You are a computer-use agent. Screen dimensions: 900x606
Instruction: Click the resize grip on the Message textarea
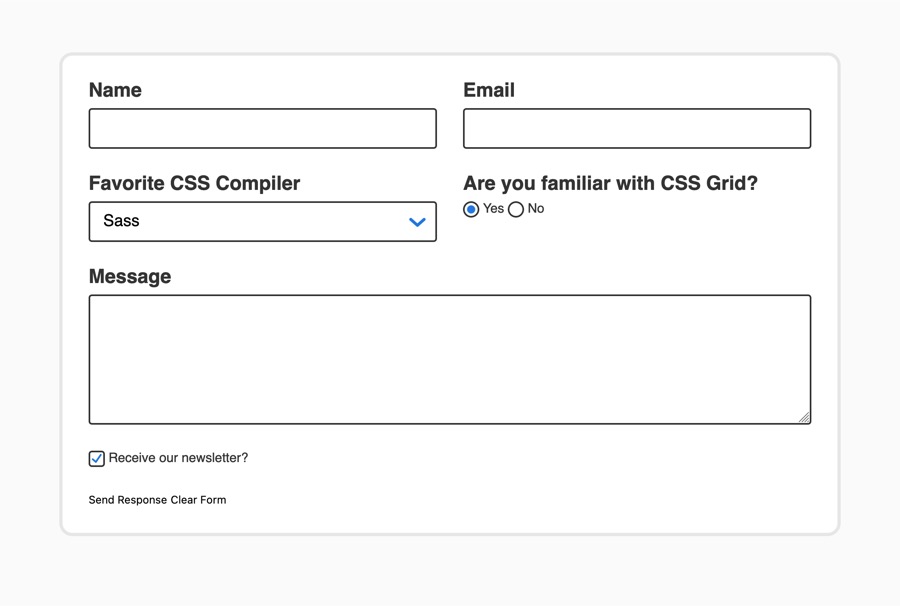(806, 417)
